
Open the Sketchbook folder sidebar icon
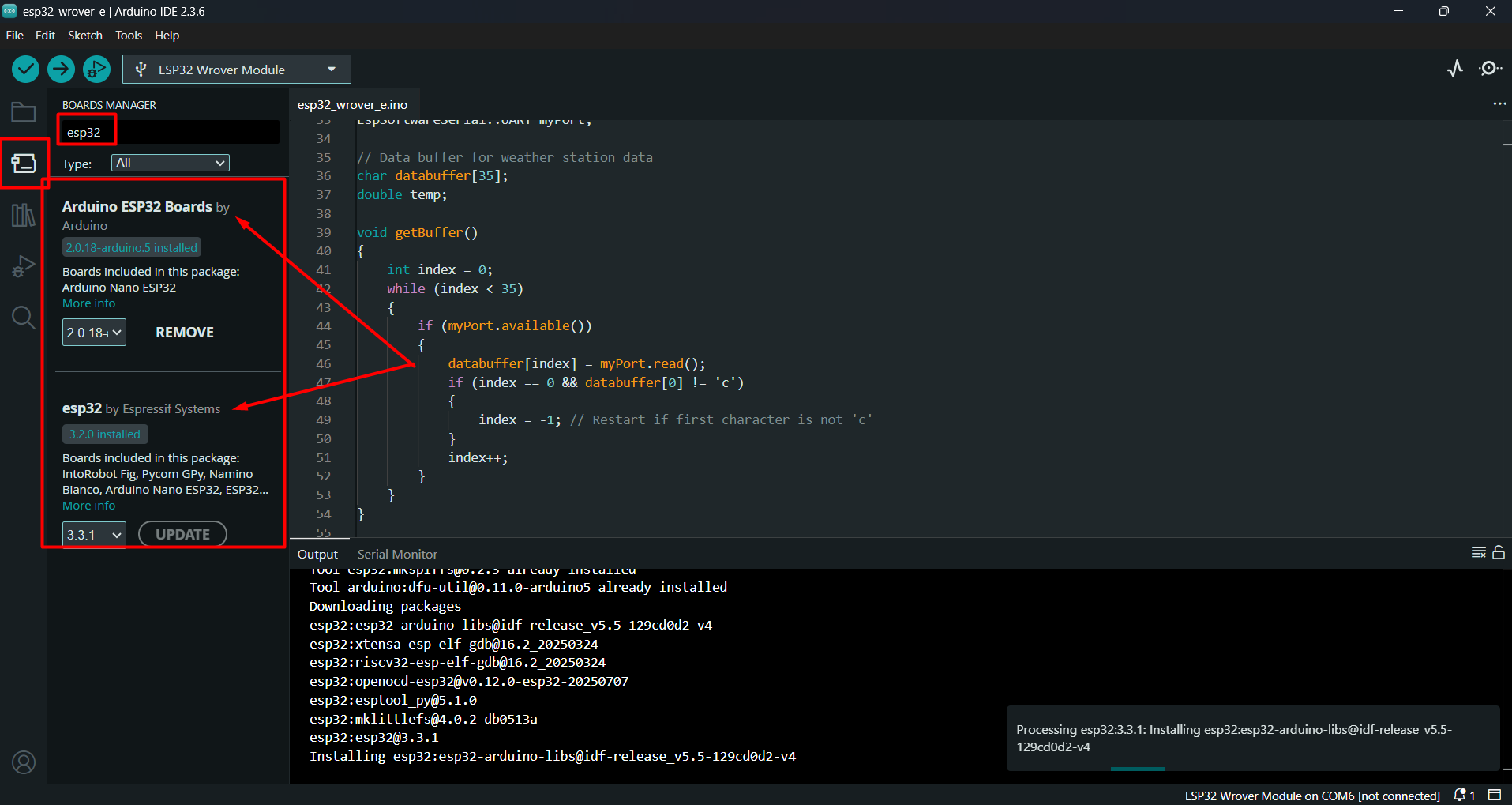click(24, 112)
